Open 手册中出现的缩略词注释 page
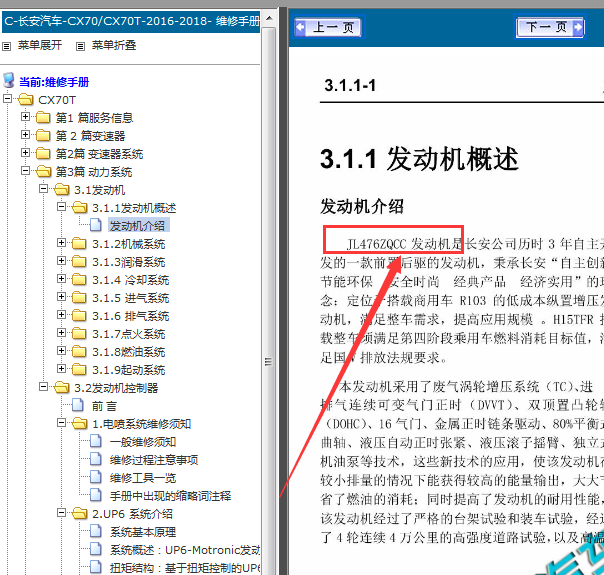The image size is (604, 575). point(171,496)
